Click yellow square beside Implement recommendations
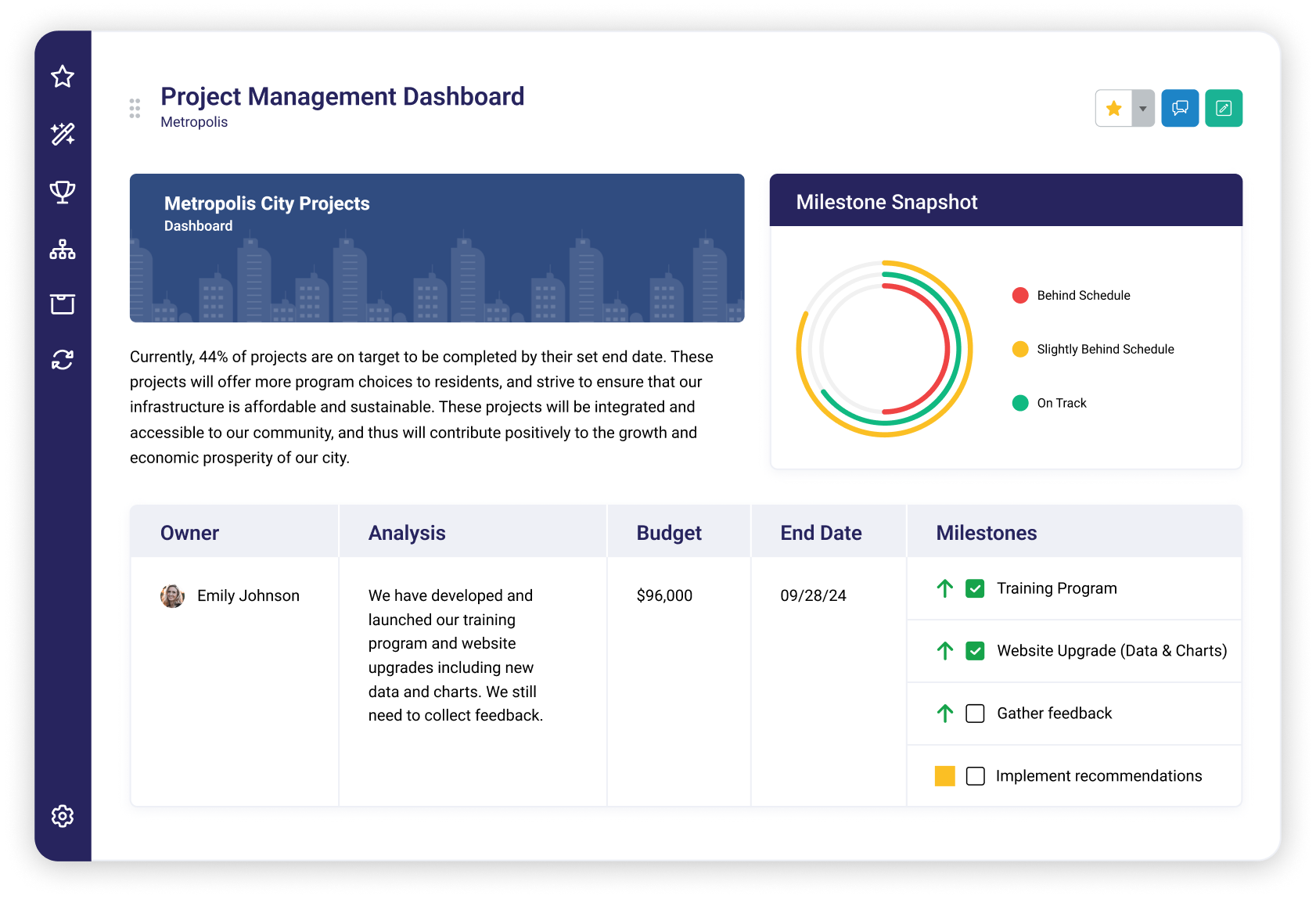Screen dimensions: 1316x899 click(945, 776)
